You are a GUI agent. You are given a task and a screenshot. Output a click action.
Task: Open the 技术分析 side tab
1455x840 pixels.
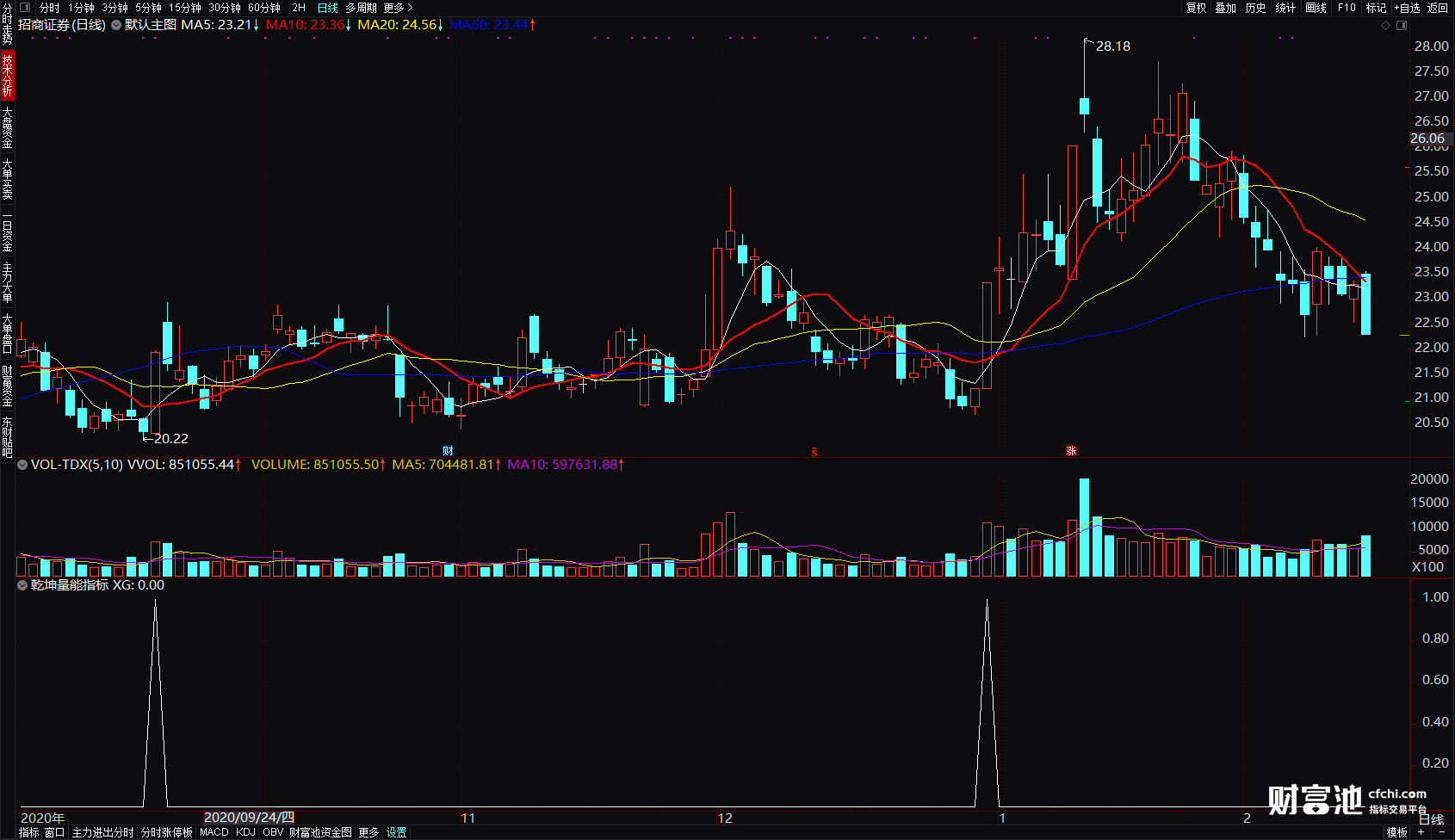point(7,75)
